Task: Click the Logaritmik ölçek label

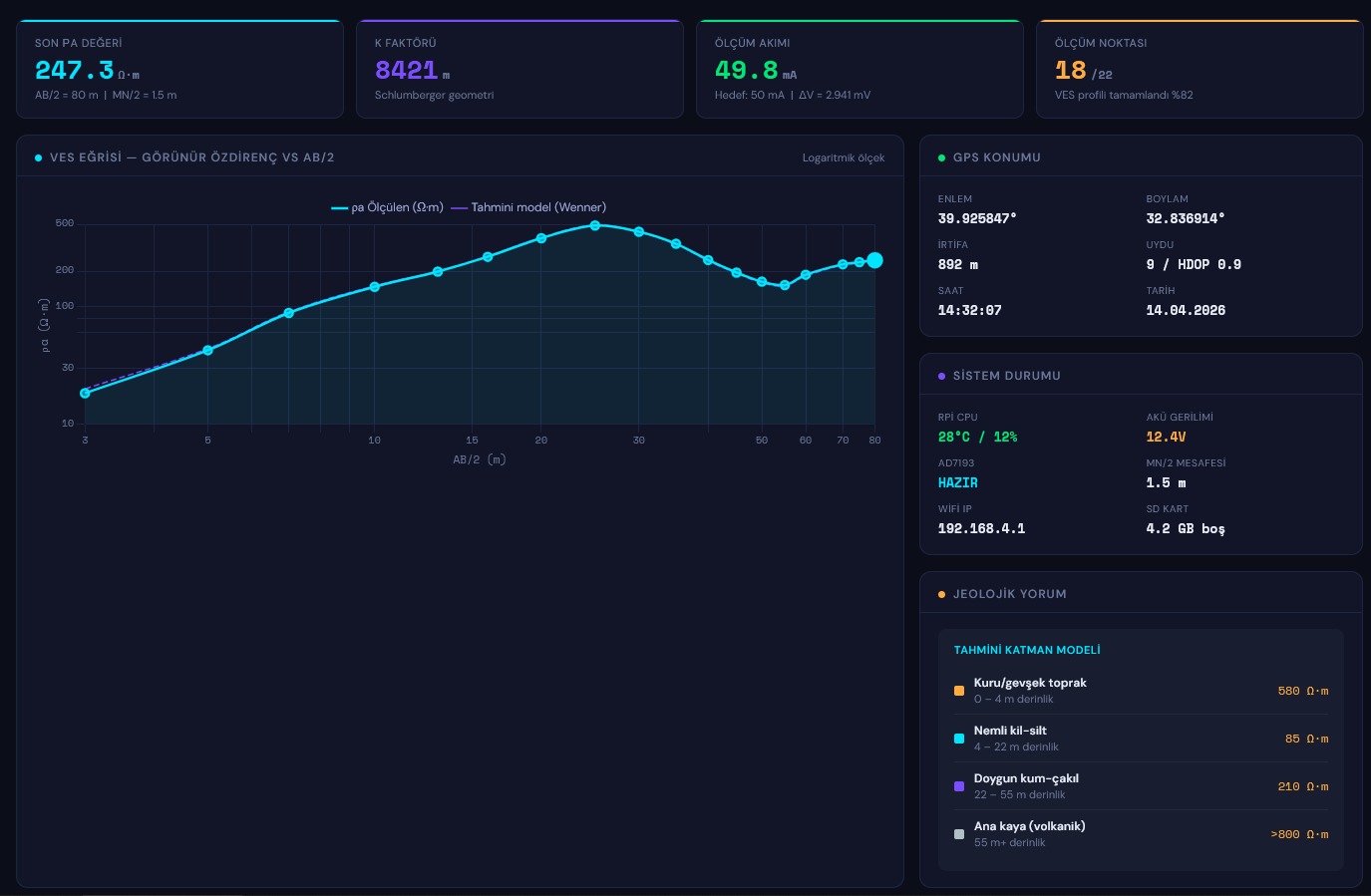Action: (x=843, y=157)
